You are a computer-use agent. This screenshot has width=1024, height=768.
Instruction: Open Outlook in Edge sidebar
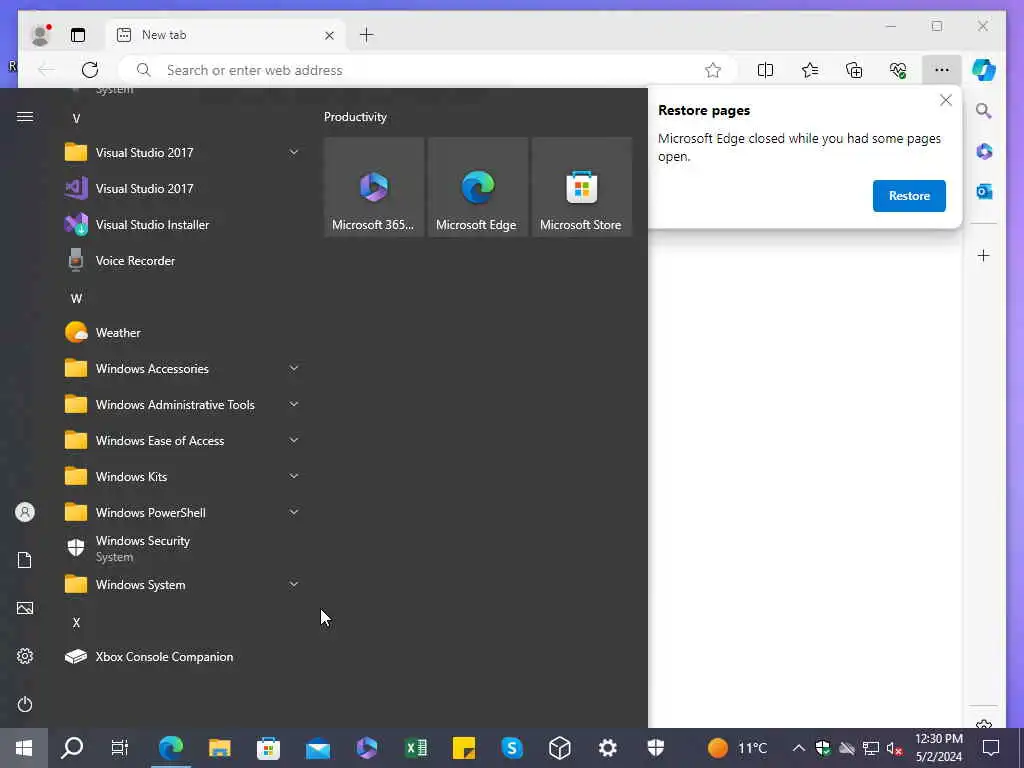pos(984,191)
